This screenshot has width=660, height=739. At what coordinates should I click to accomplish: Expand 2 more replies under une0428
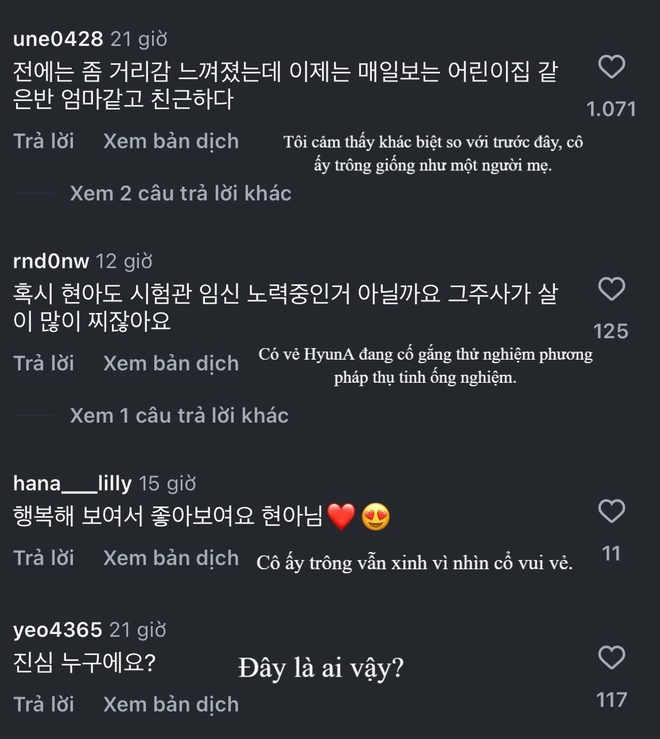(180, 193)
